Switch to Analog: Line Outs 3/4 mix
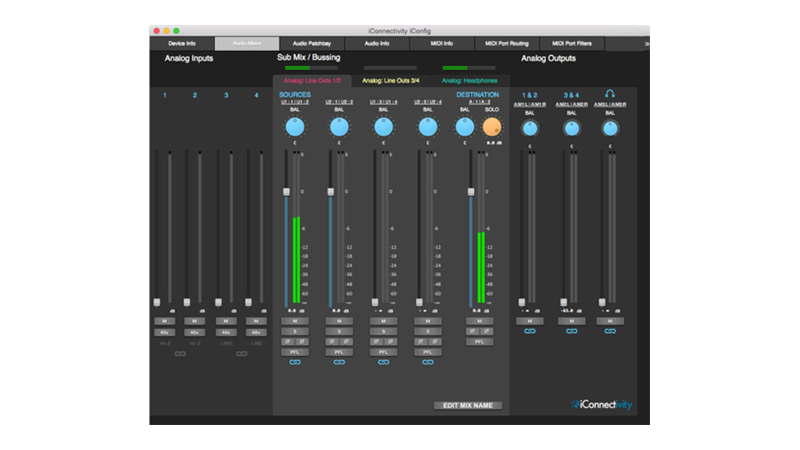This screenshot has height=450, width=800. click(x=391, y=81)
